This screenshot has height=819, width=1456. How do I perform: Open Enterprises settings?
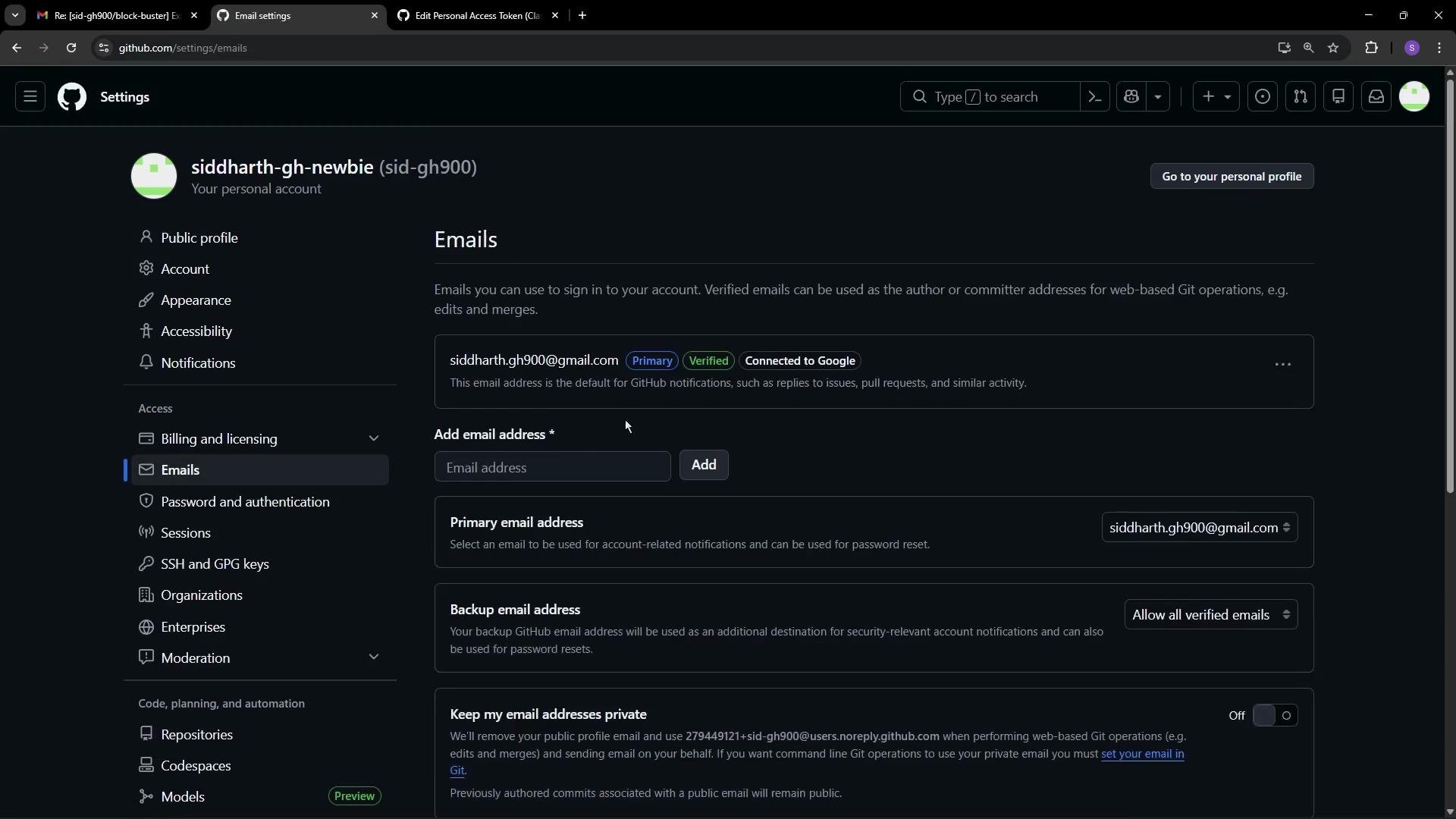(x=260, y=627)
